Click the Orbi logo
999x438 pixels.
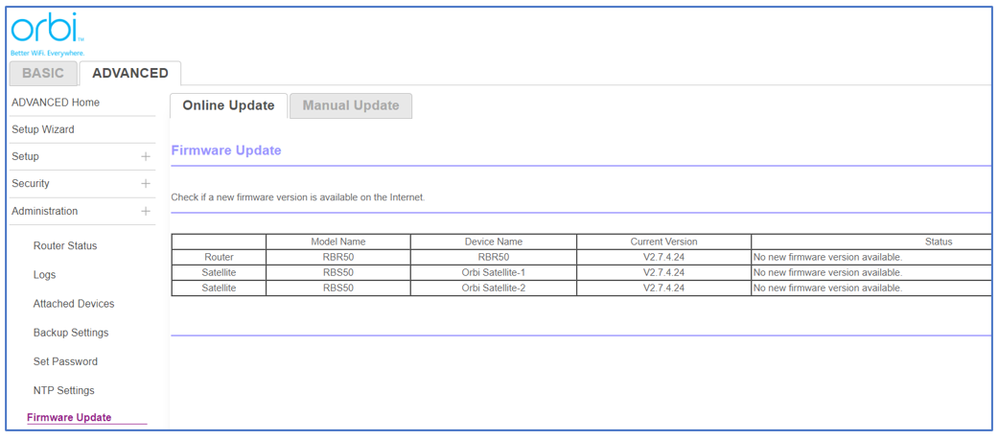click(47, 28)
